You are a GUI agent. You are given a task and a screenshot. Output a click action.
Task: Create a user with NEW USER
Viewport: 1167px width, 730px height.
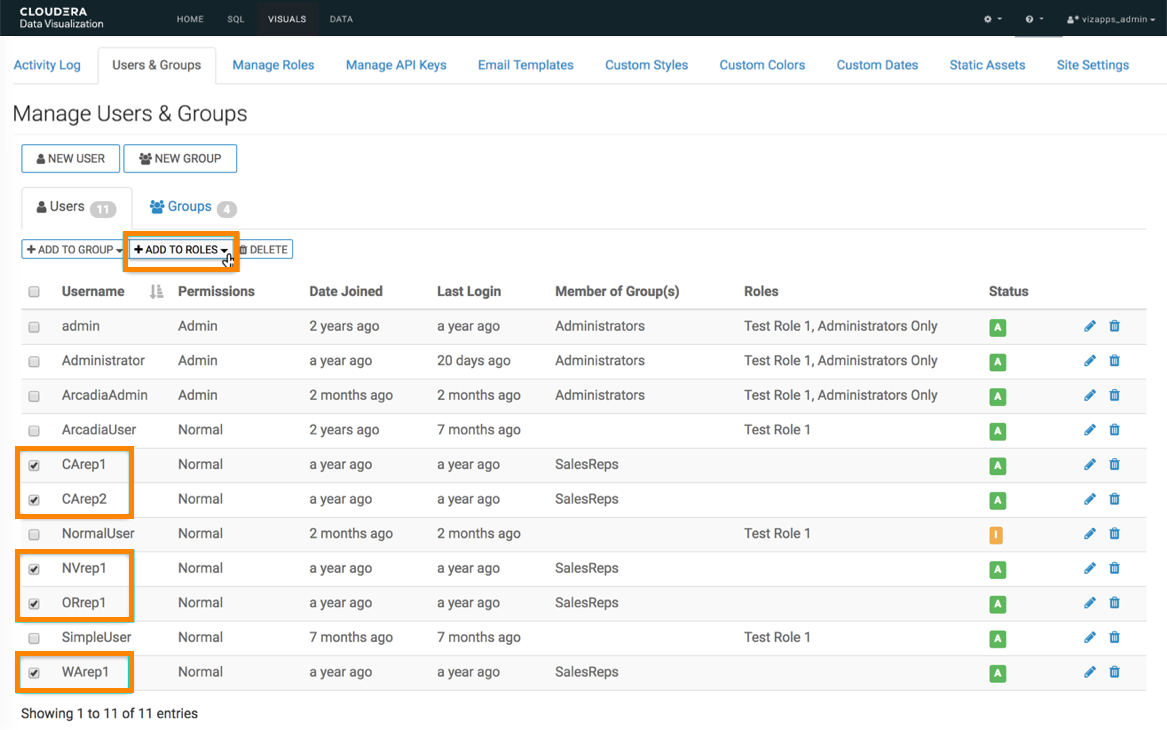[x=70, y=158]
